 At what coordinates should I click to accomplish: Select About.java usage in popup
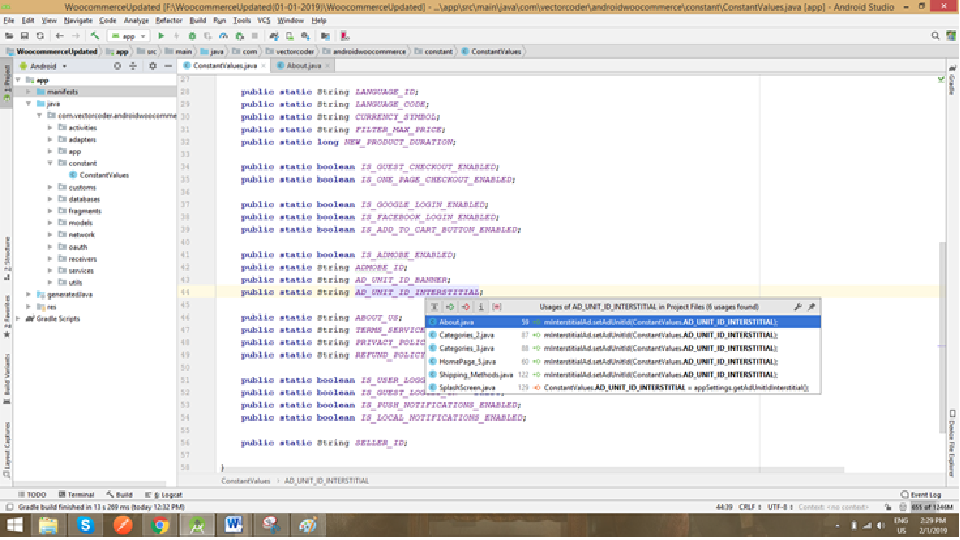[623, 322]
